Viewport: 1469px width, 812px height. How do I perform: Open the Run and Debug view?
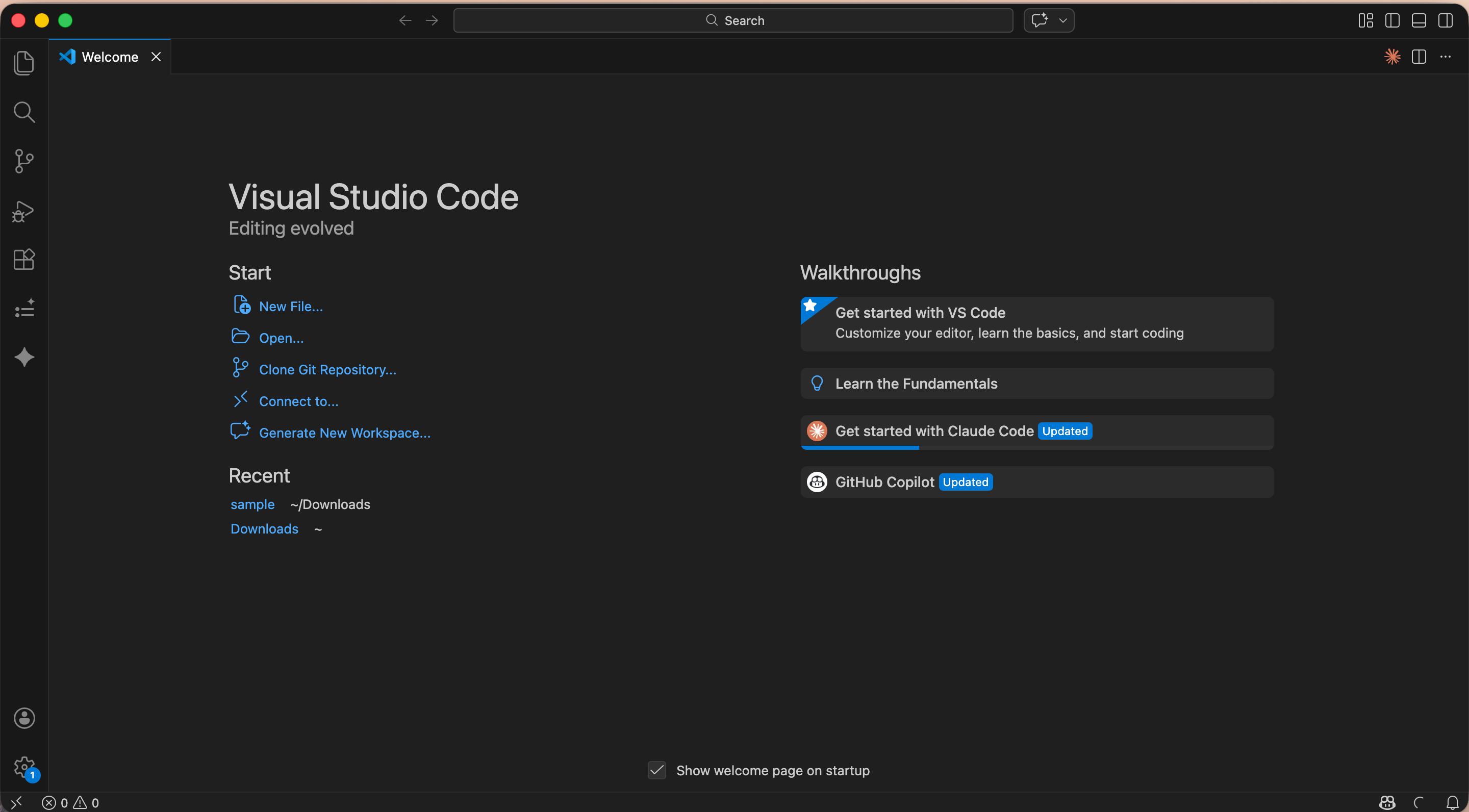pyautogui.click(x=24, y=211)
